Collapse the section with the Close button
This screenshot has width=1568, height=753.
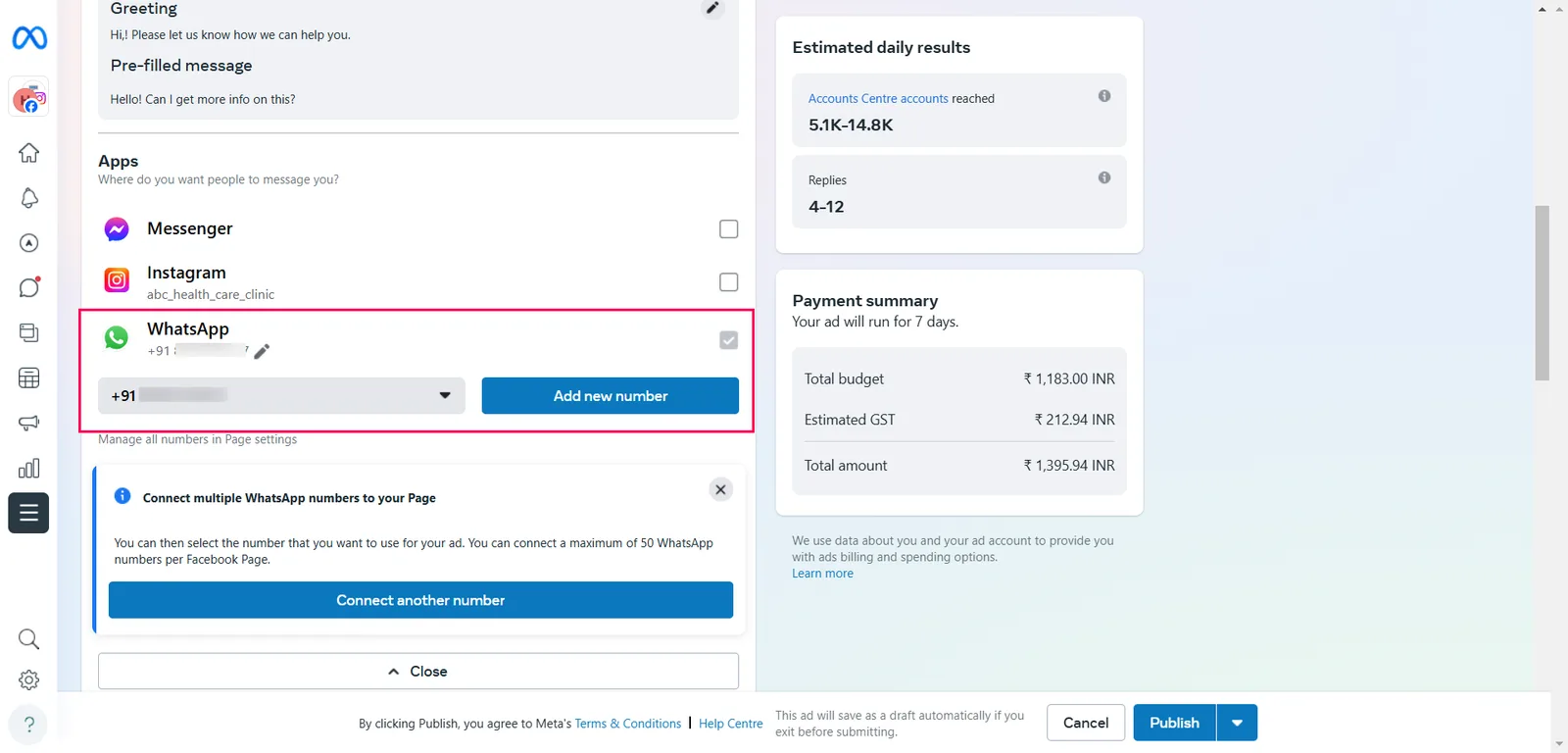click(x=418, y=672)
